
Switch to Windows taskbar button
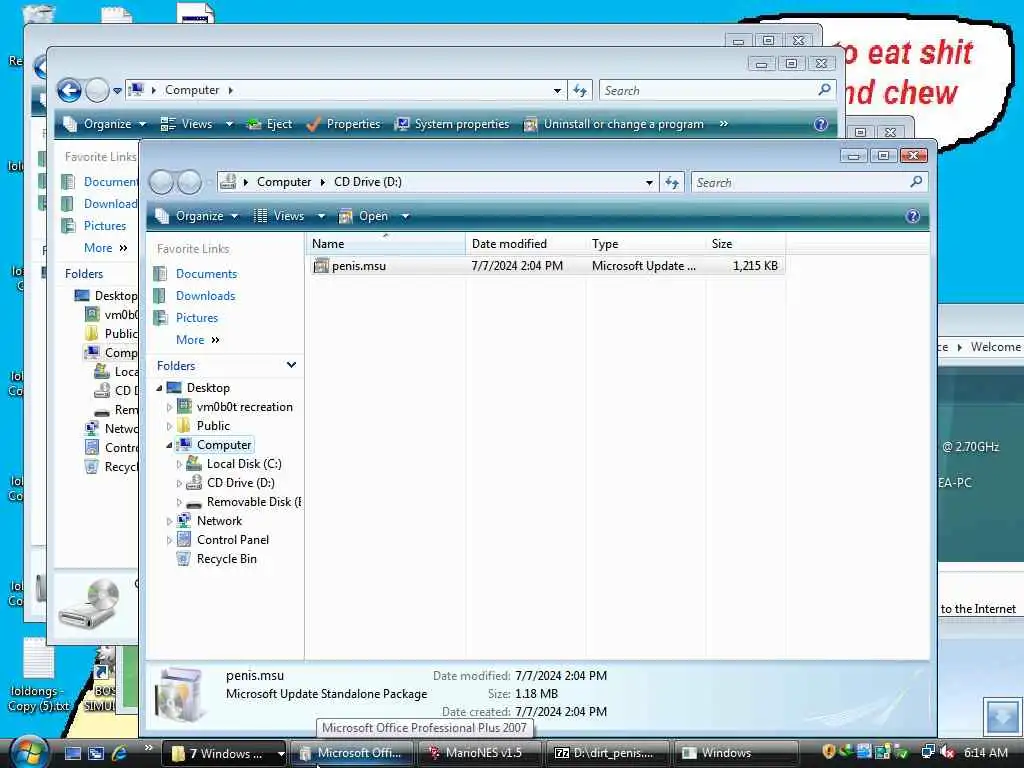click(x=735, y=753)
